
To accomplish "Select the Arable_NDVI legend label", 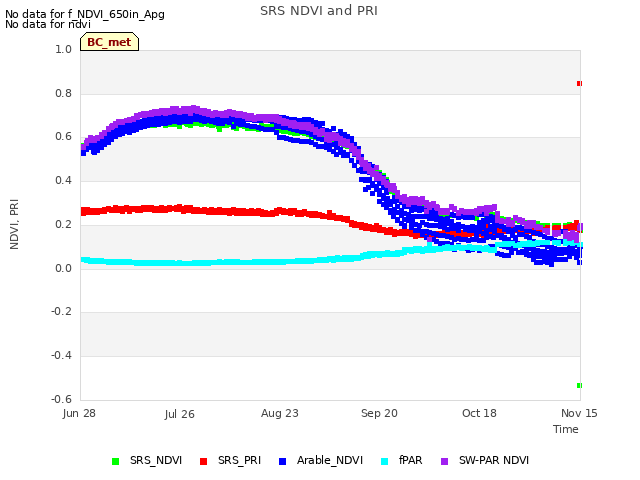I will pos(330,460).
